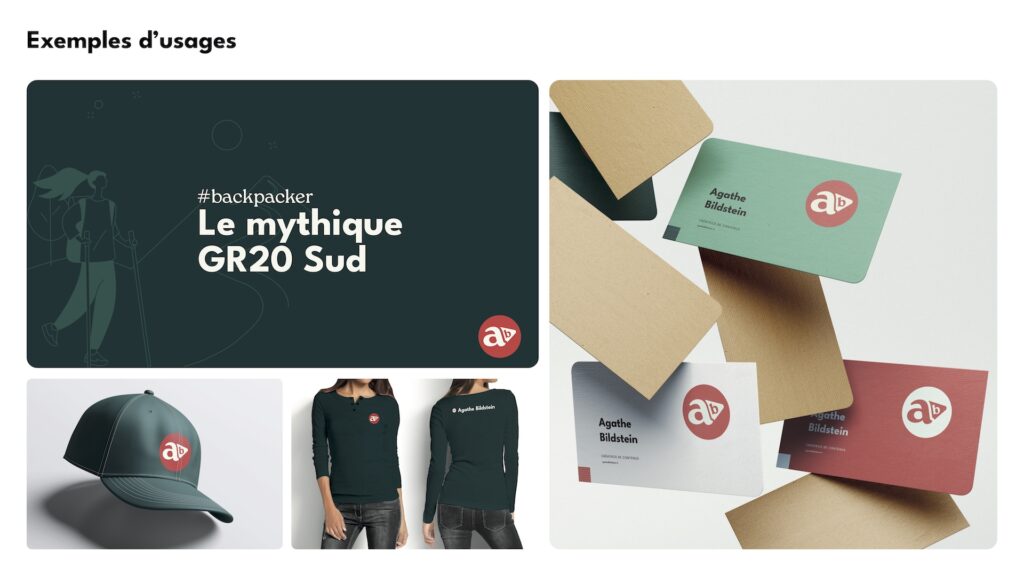
Task: Click the red logo on the white business card
Action: point(706,411)
